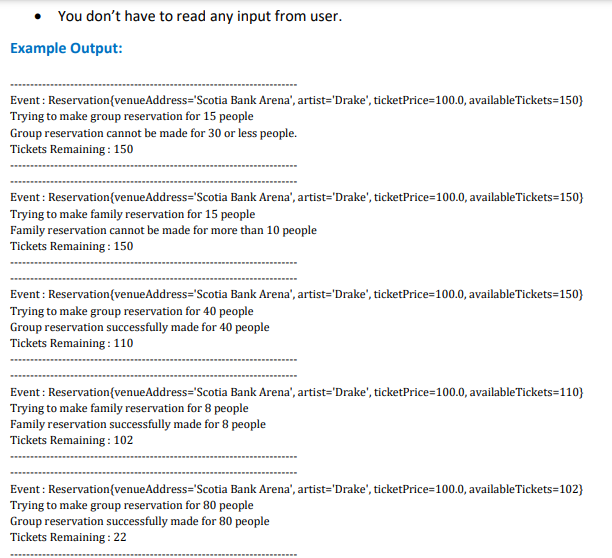Screen dimensions: 612x558
Task: Click 'Family reservation cannot be made for more than 10 people'
Action: (x=163, y=230)
